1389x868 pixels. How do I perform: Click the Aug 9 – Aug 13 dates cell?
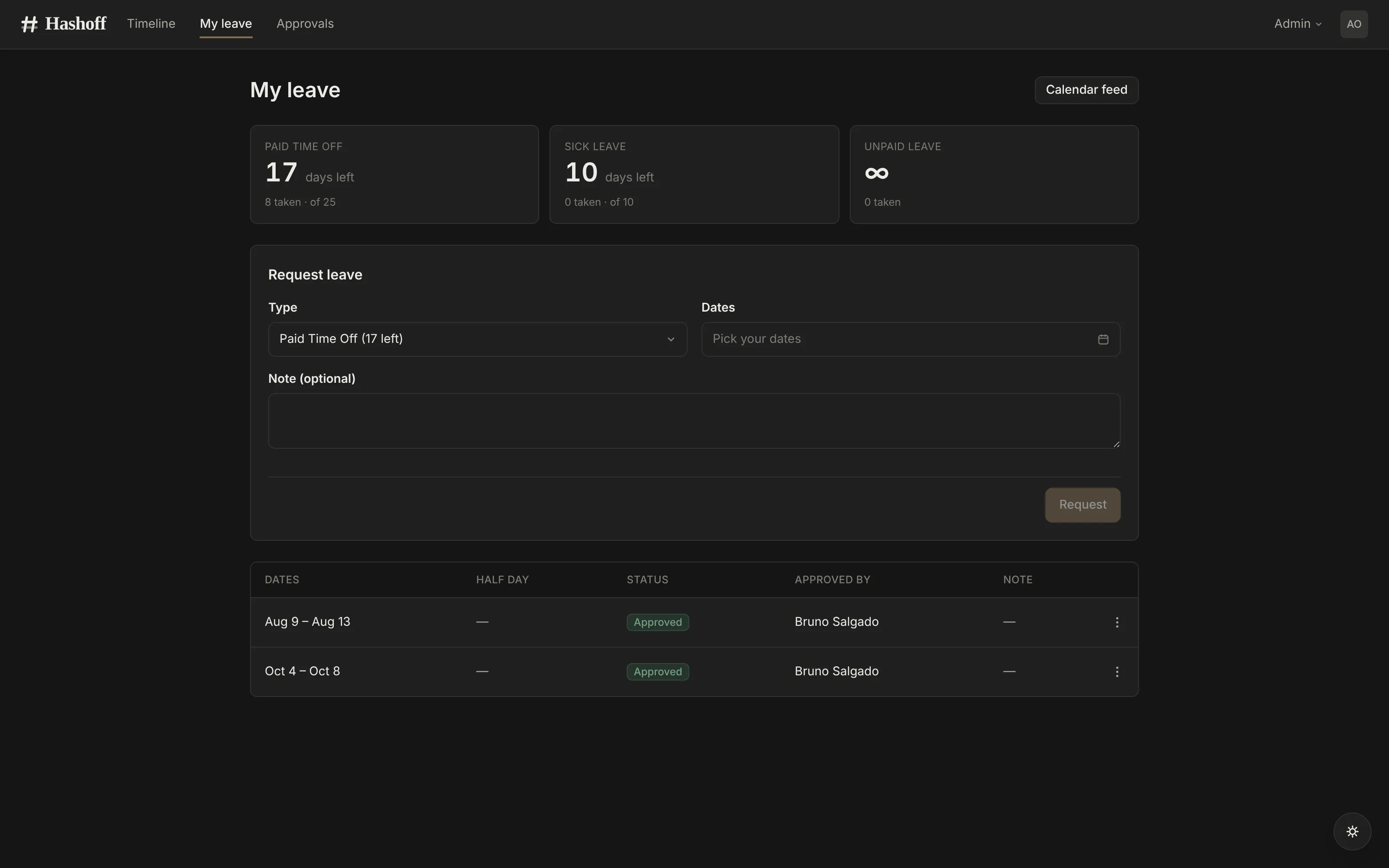(307, 622)
